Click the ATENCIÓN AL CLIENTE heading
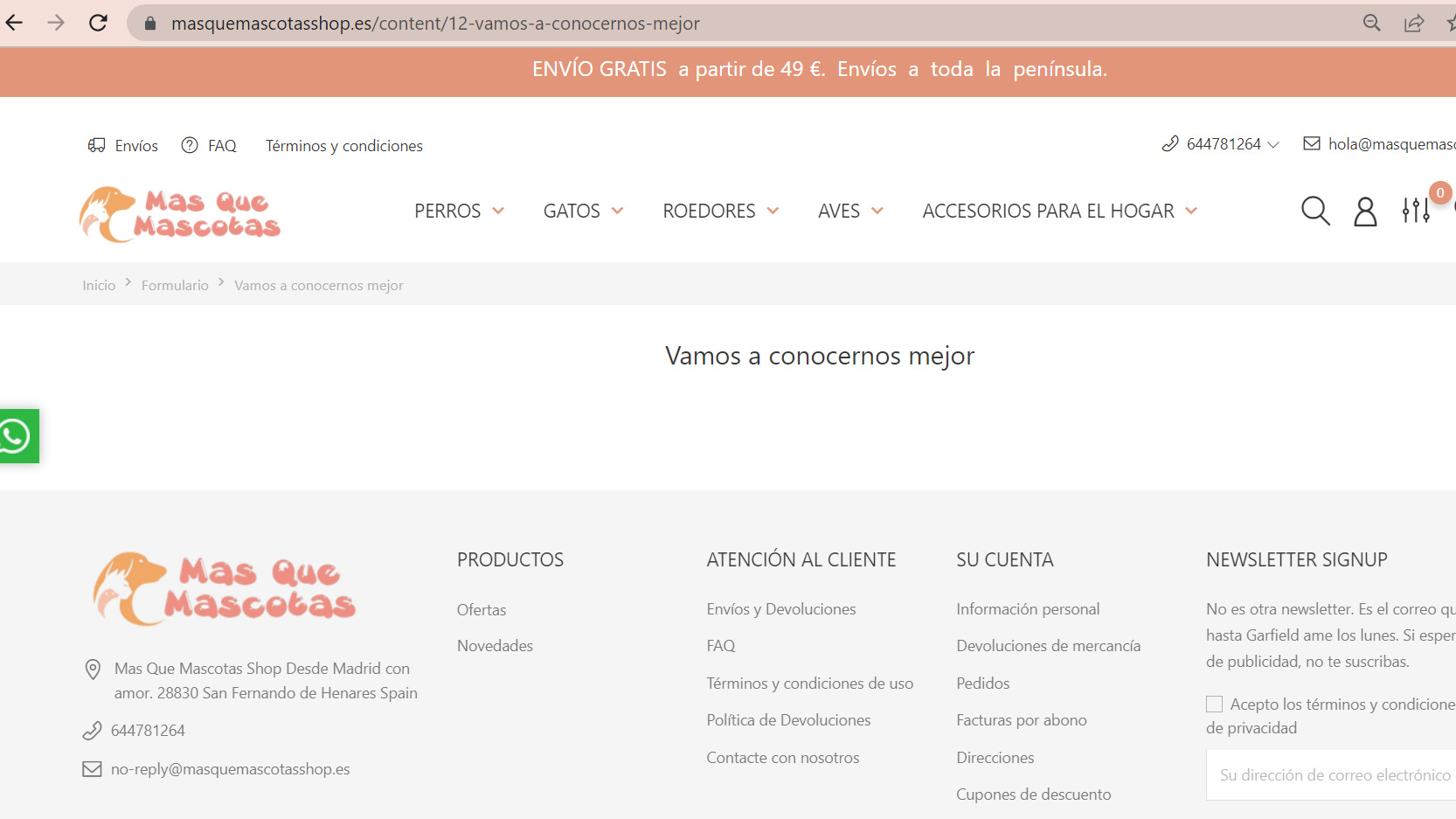Screen dimensions: 1456x819 click(x=801, y=560)
